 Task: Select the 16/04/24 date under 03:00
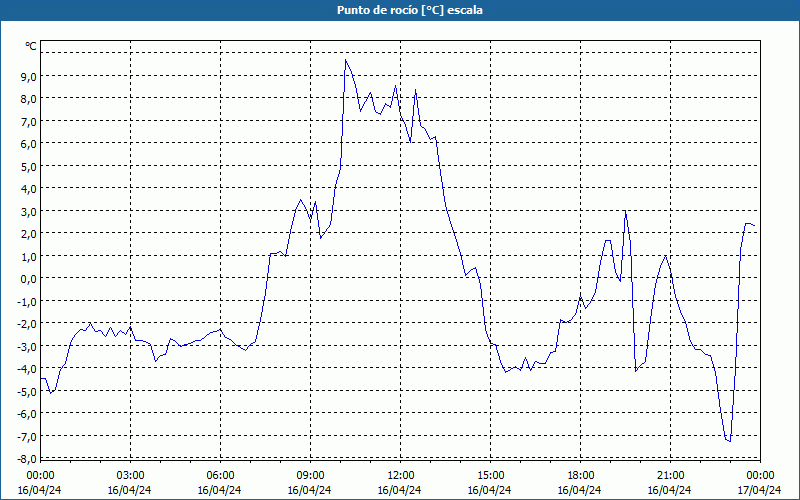coord(130,490)
